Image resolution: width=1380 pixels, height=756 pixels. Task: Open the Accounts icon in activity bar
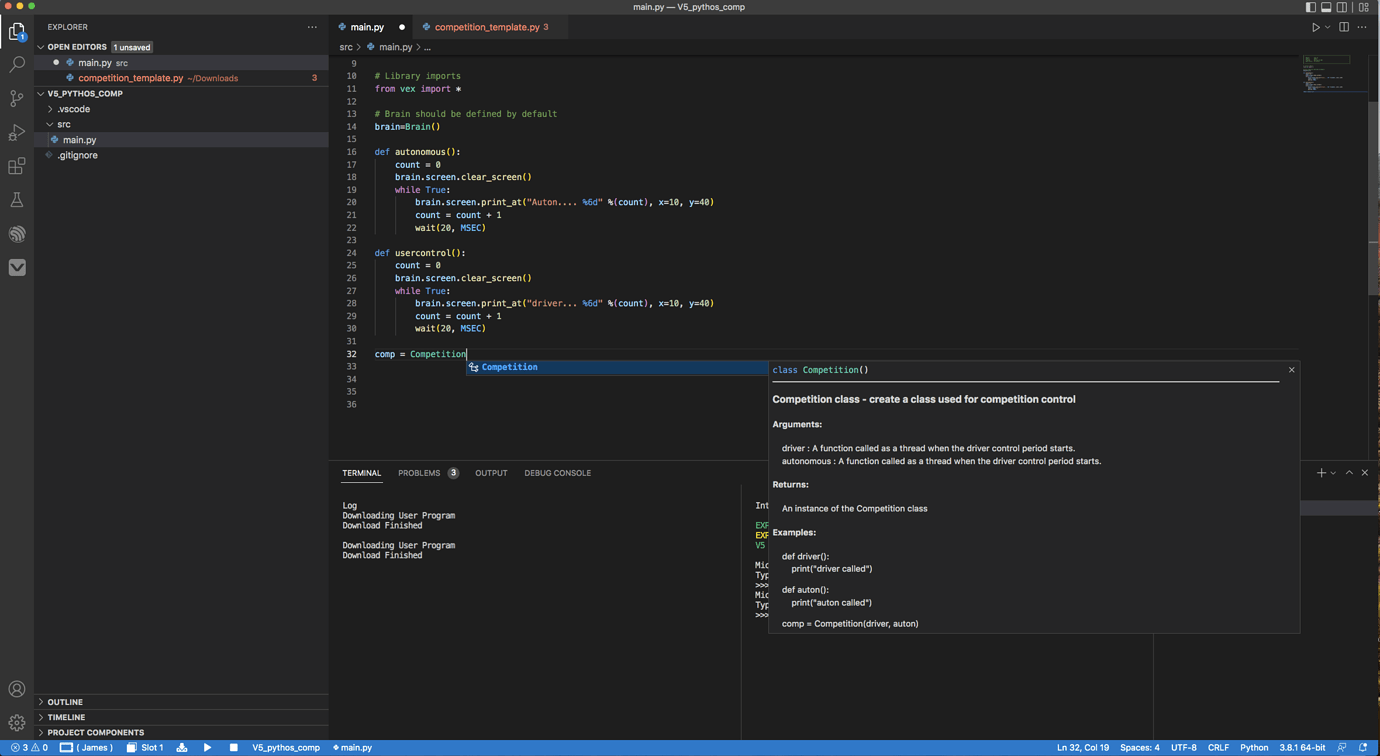pyautogui.click(x=17, y=689)
